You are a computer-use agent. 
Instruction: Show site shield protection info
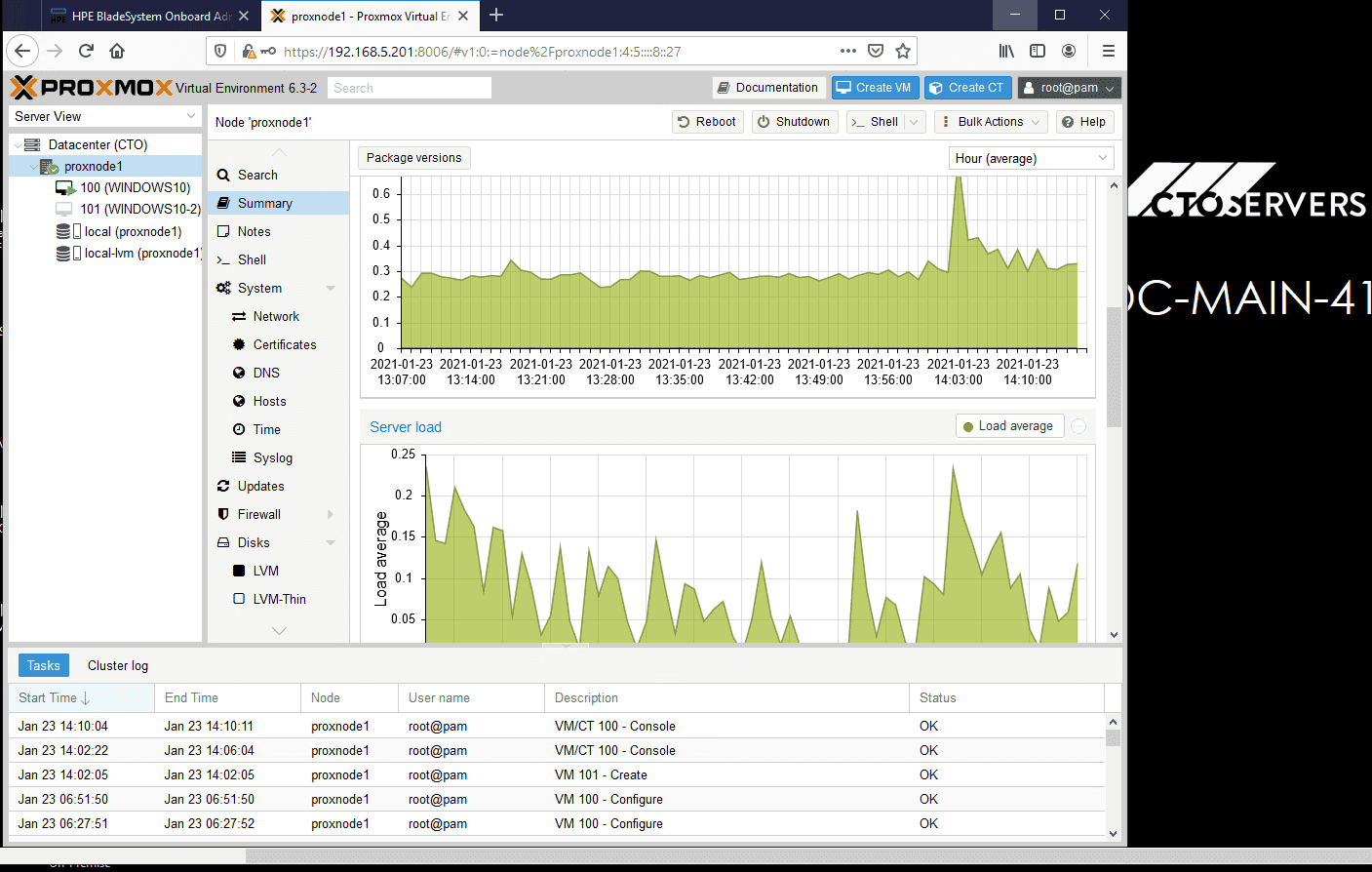point(220,51)
